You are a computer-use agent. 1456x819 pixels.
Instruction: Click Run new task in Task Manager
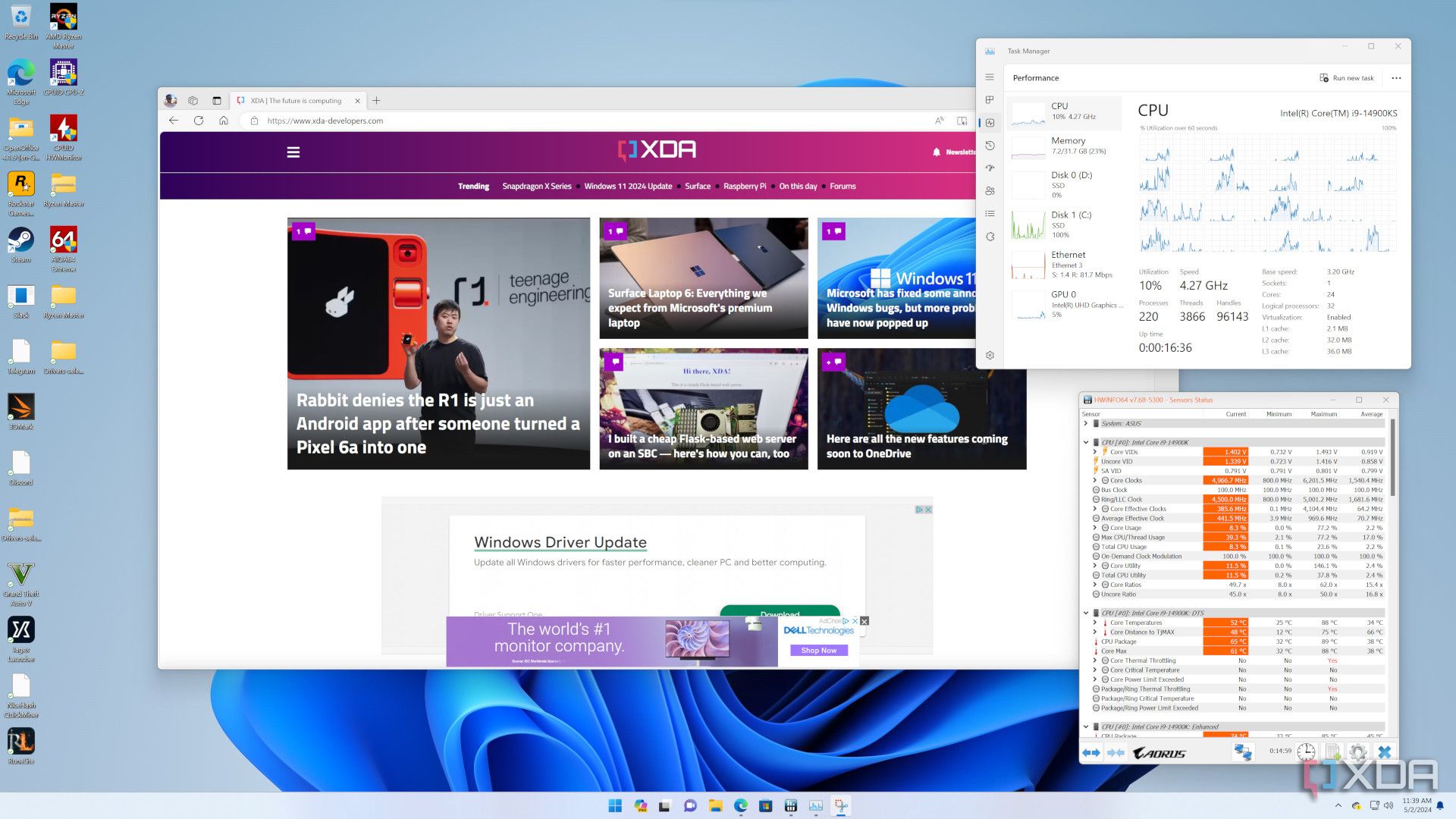pos(1347,78)
